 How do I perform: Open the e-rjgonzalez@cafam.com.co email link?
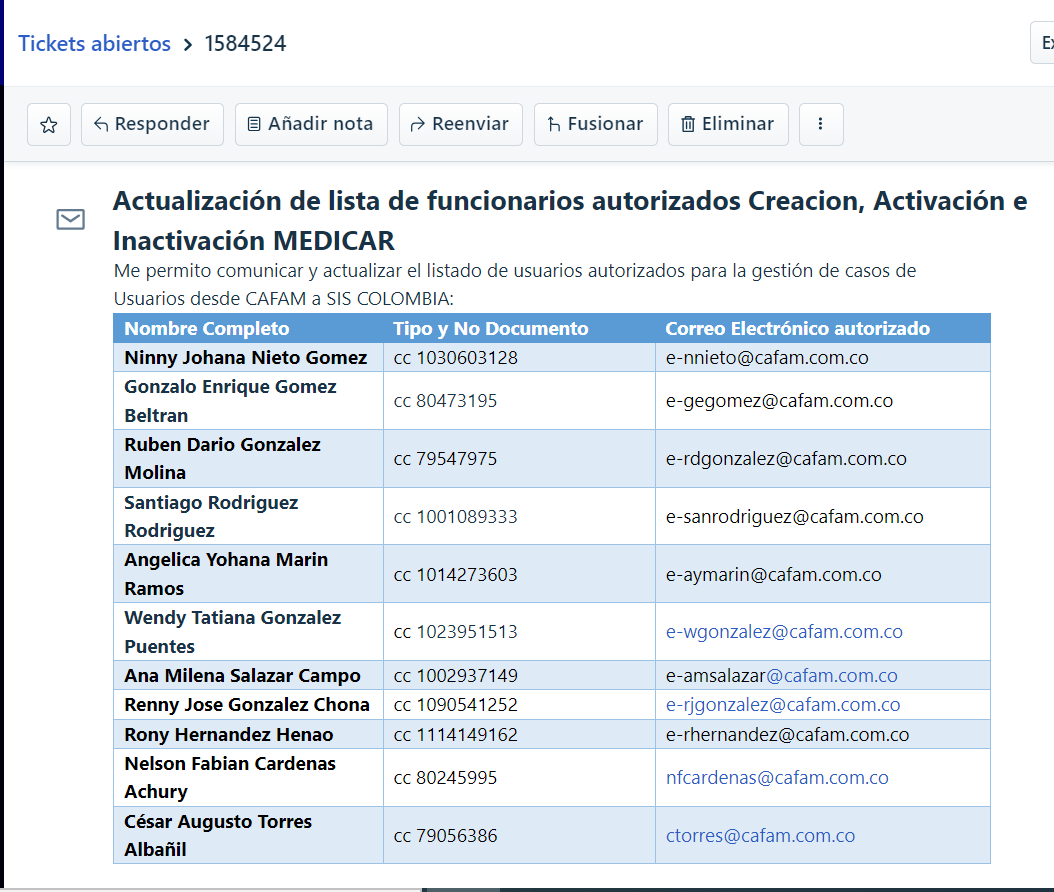782,704
